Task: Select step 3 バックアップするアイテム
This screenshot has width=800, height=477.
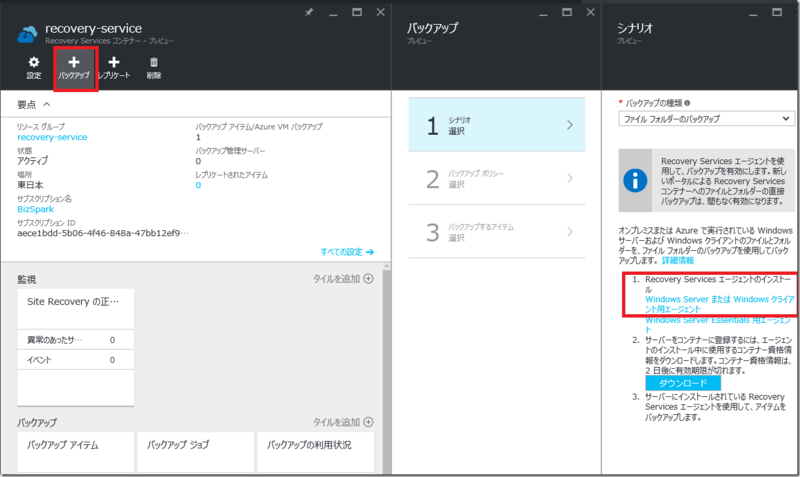Action: 496,232
